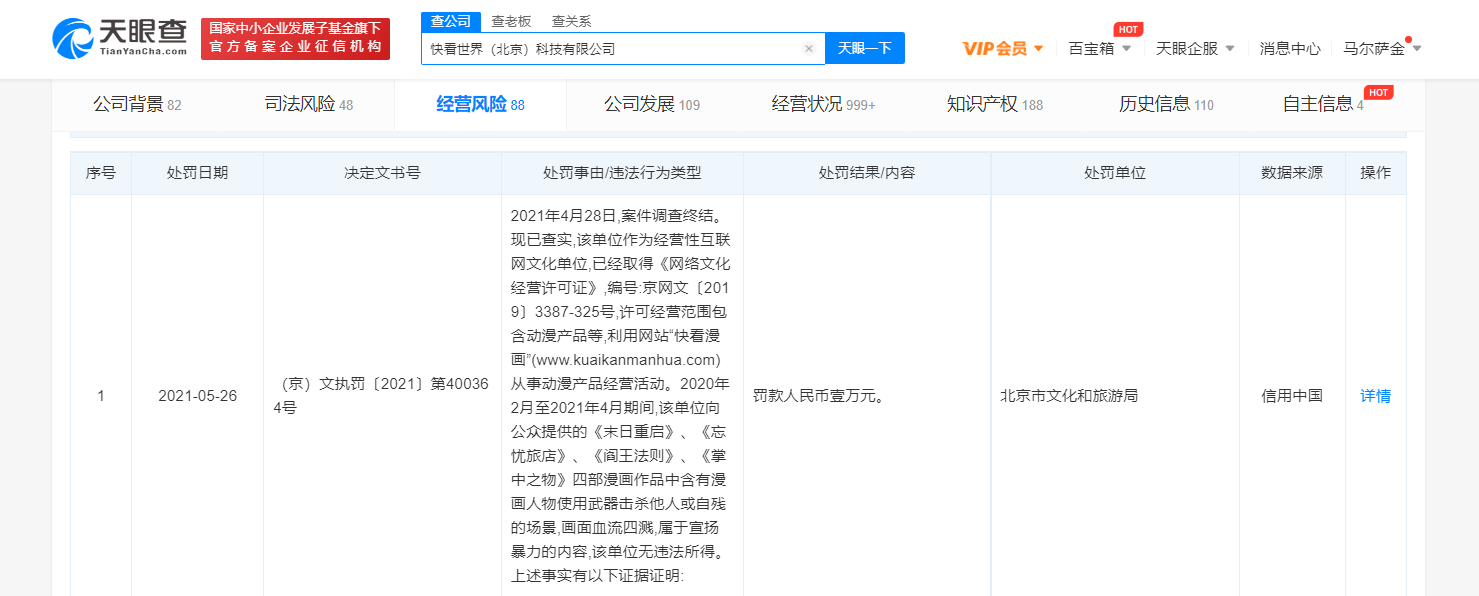Click the 数据来源 column header
The width and height of the screenshot is (1479, 596).
coord(1292,173)
